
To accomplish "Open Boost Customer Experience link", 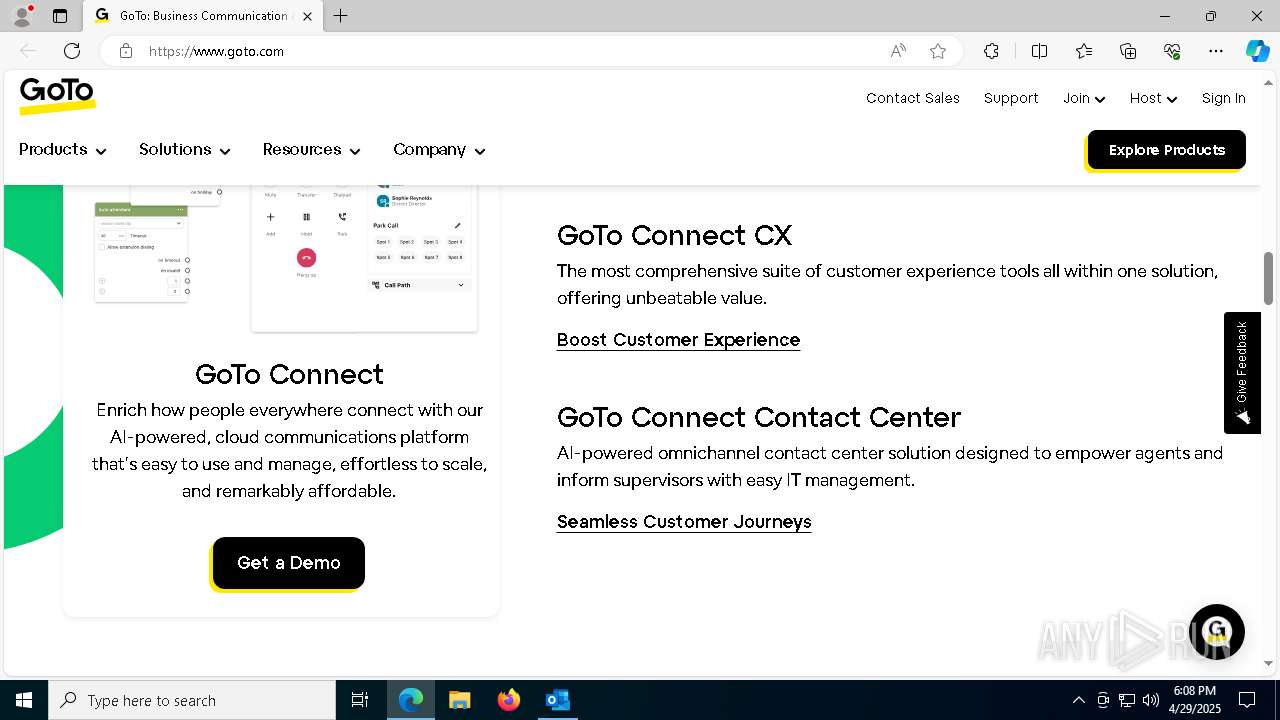I will click(678, 340).
